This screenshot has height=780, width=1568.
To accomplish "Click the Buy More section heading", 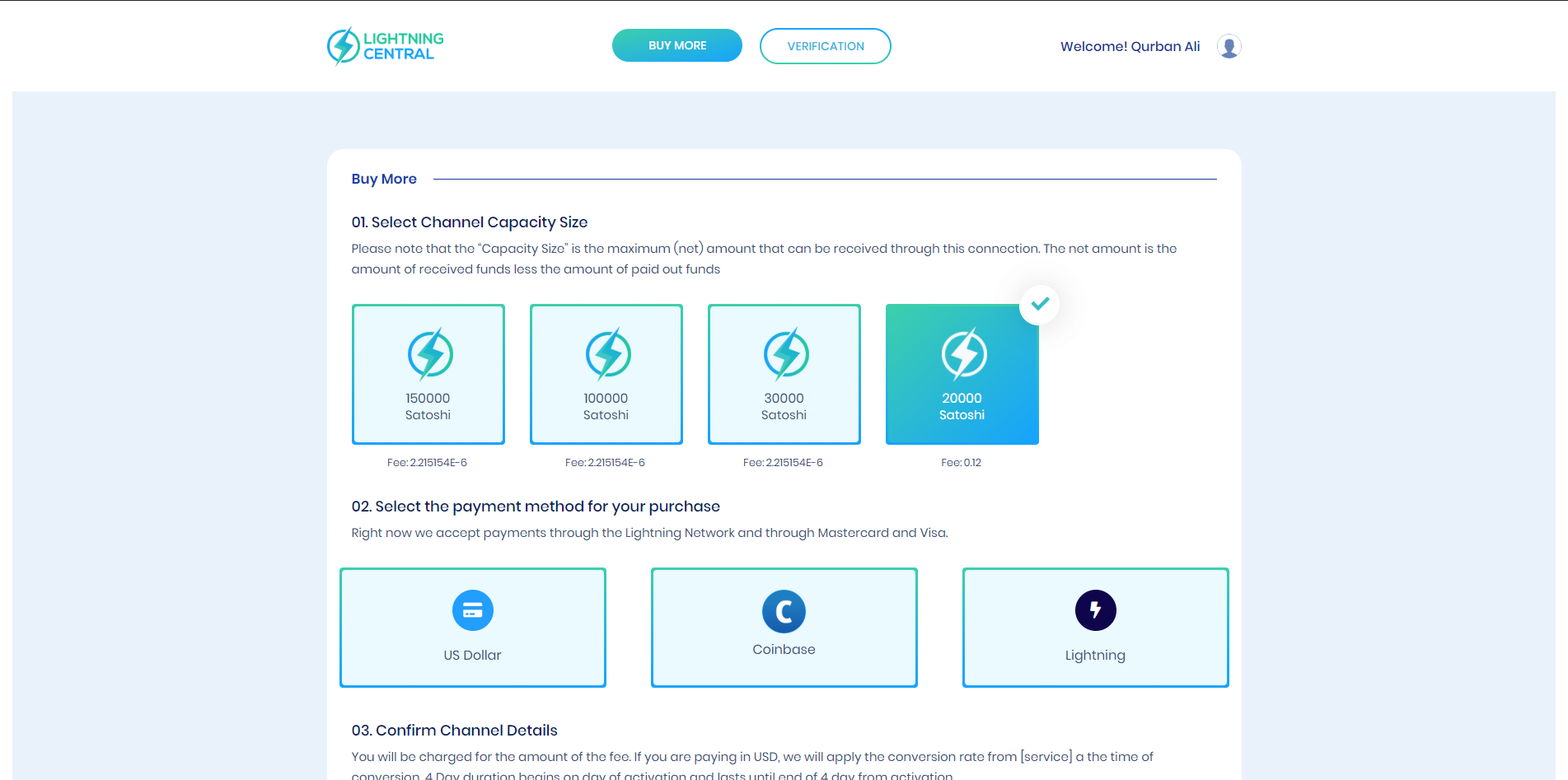I will [x=384, y=179].
